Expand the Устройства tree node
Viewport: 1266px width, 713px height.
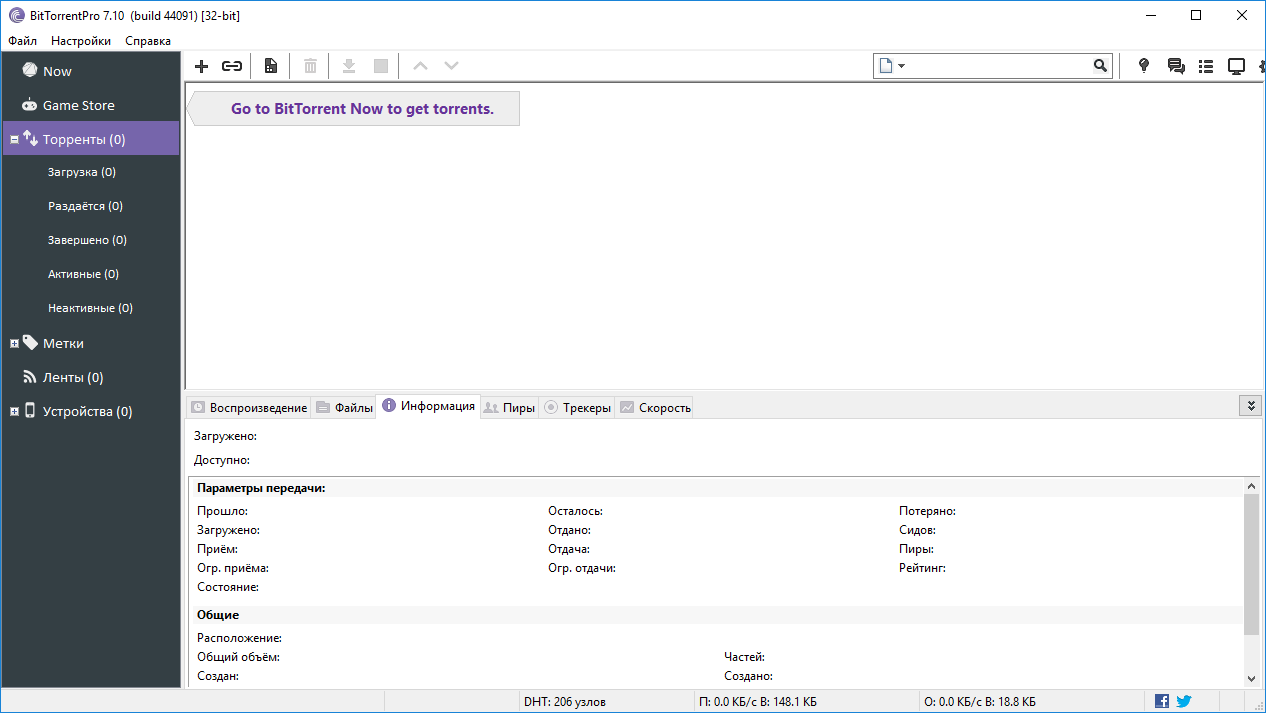coord(14,411)
